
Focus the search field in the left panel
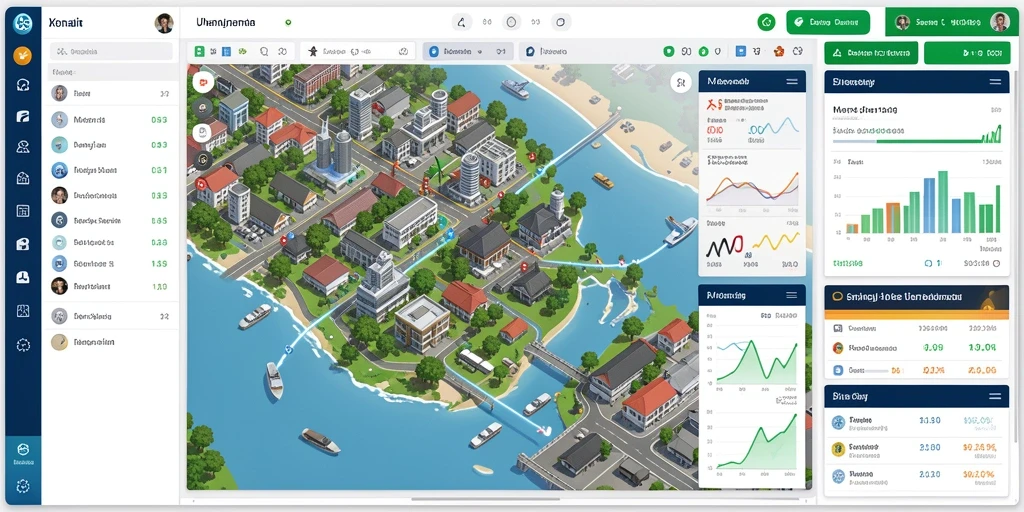click(x=112, y=51)
